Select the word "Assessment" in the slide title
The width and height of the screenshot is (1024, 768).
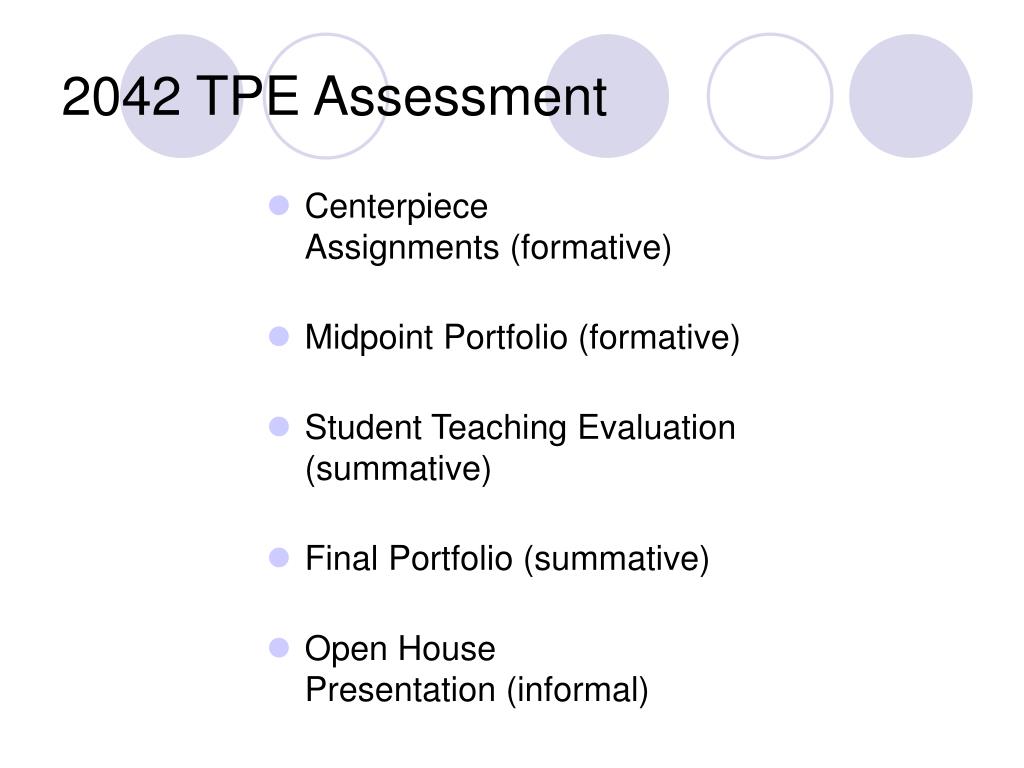(x=460, y=97)
